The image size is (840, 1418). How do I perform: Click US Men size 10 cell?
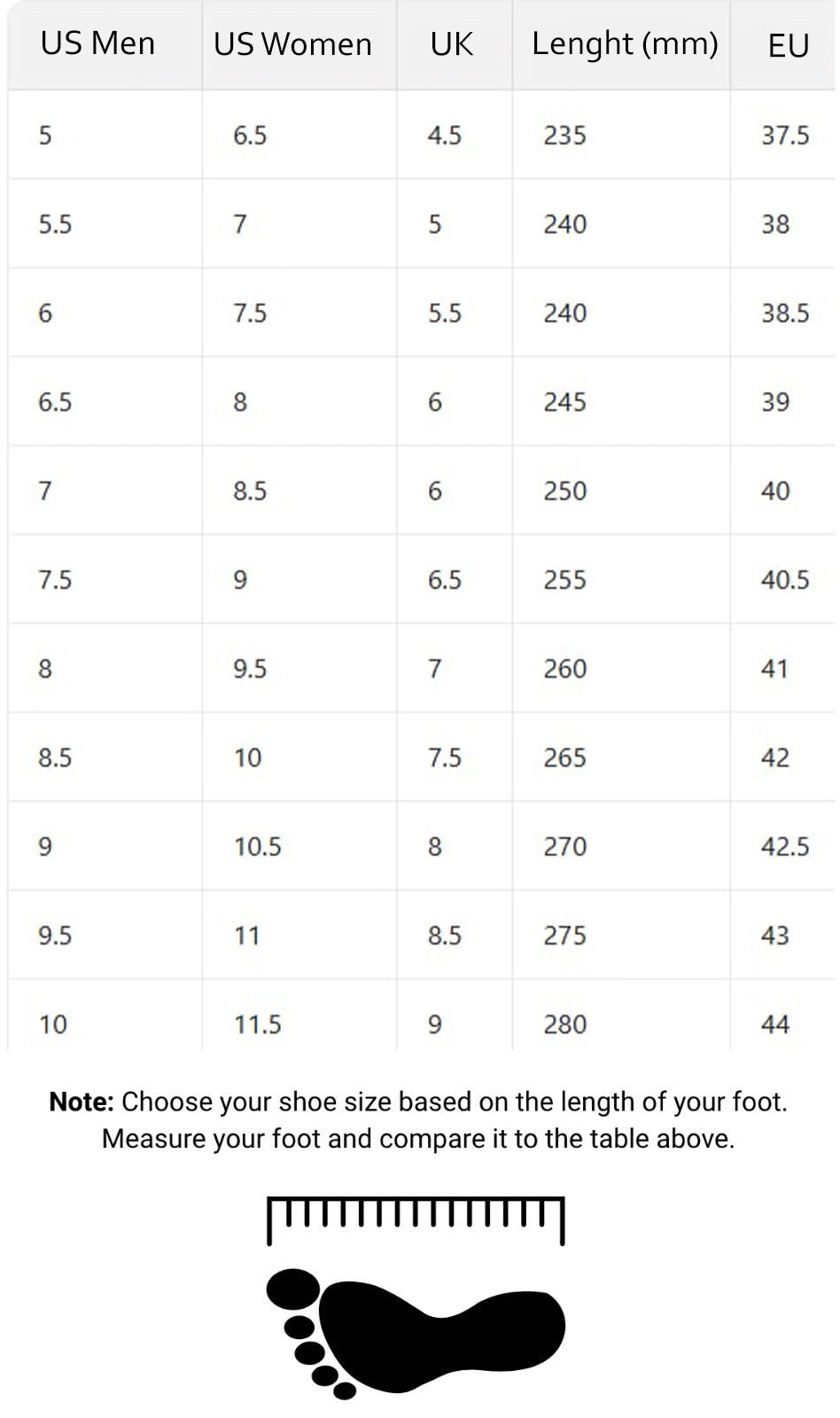pos(53,1025)
